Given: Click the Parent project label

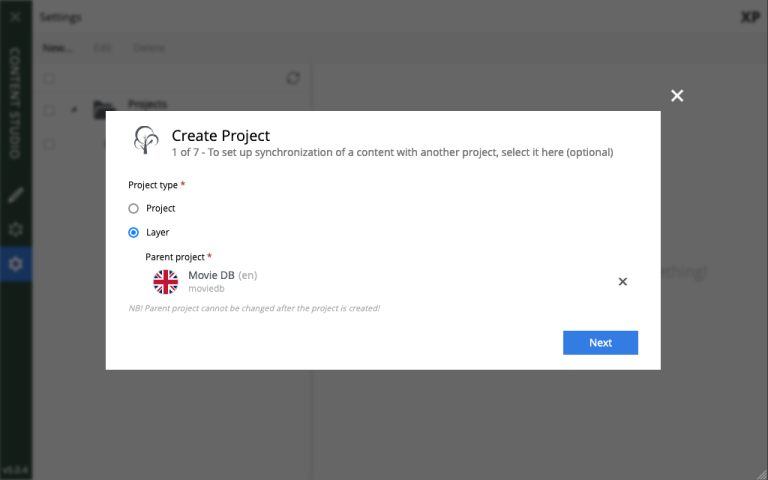Looking at the screenshot, I should pyautogui.click(x=175, y=257).
